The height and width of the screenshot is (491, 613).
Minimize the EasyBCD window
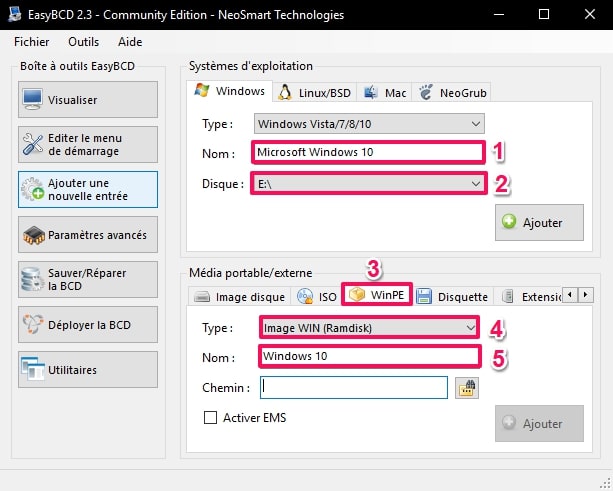pyautogui.click(x=499, y=14)
